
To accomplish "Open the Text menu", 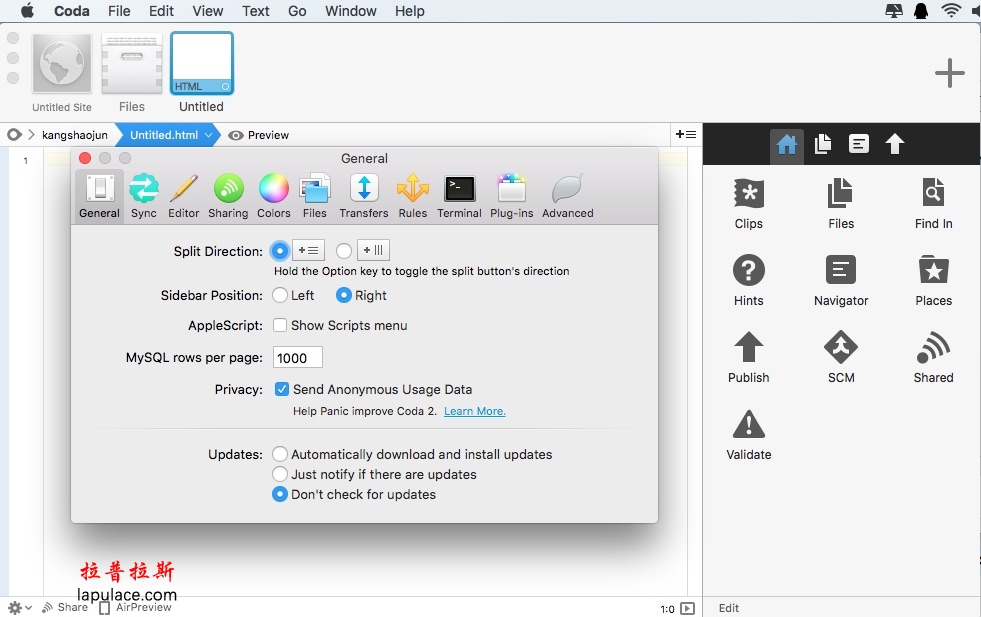I will (256, 11).
